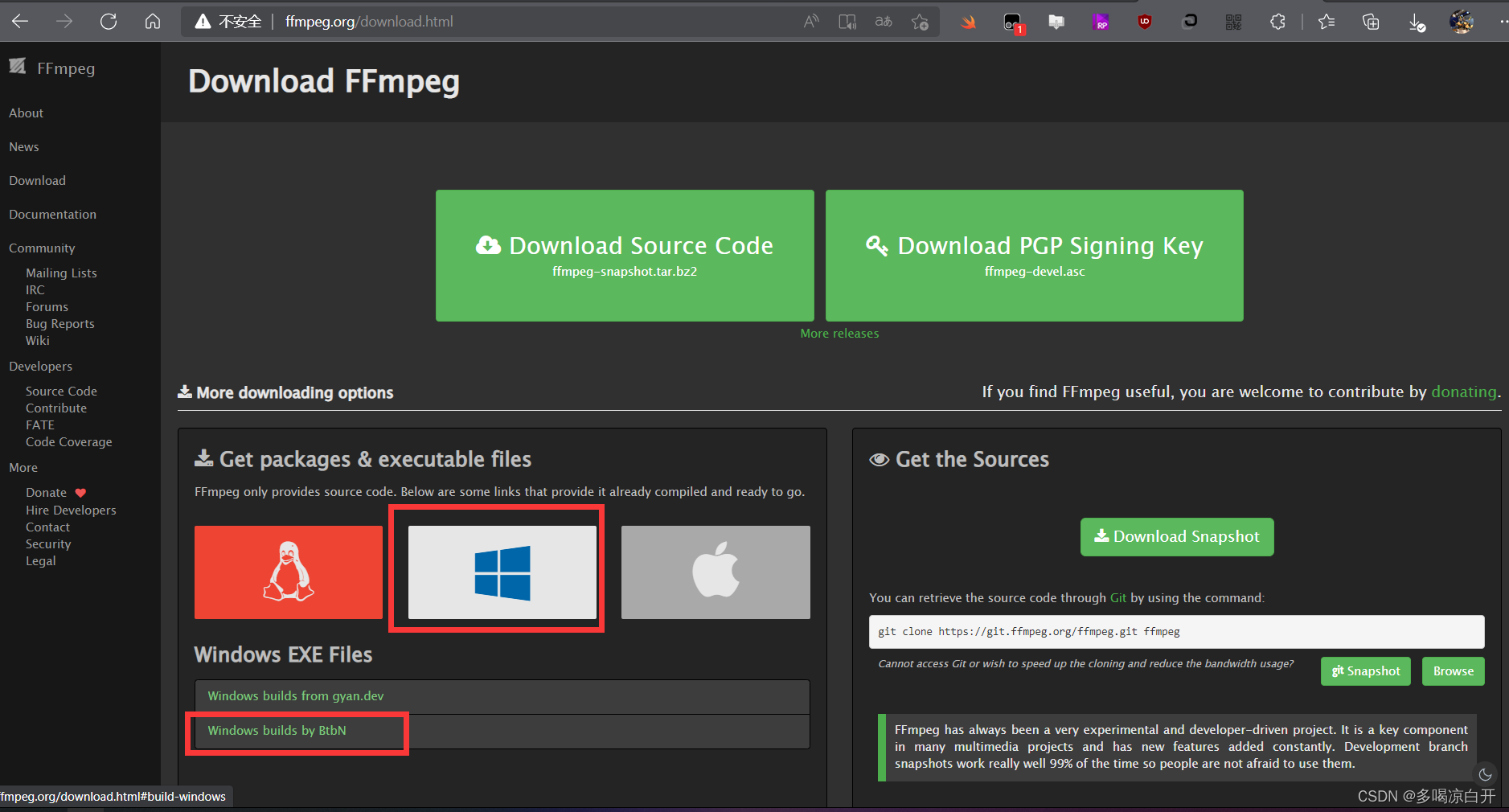Start Read Aloud from the address bar
1509x812 pixels.
[x=811, y=22]
